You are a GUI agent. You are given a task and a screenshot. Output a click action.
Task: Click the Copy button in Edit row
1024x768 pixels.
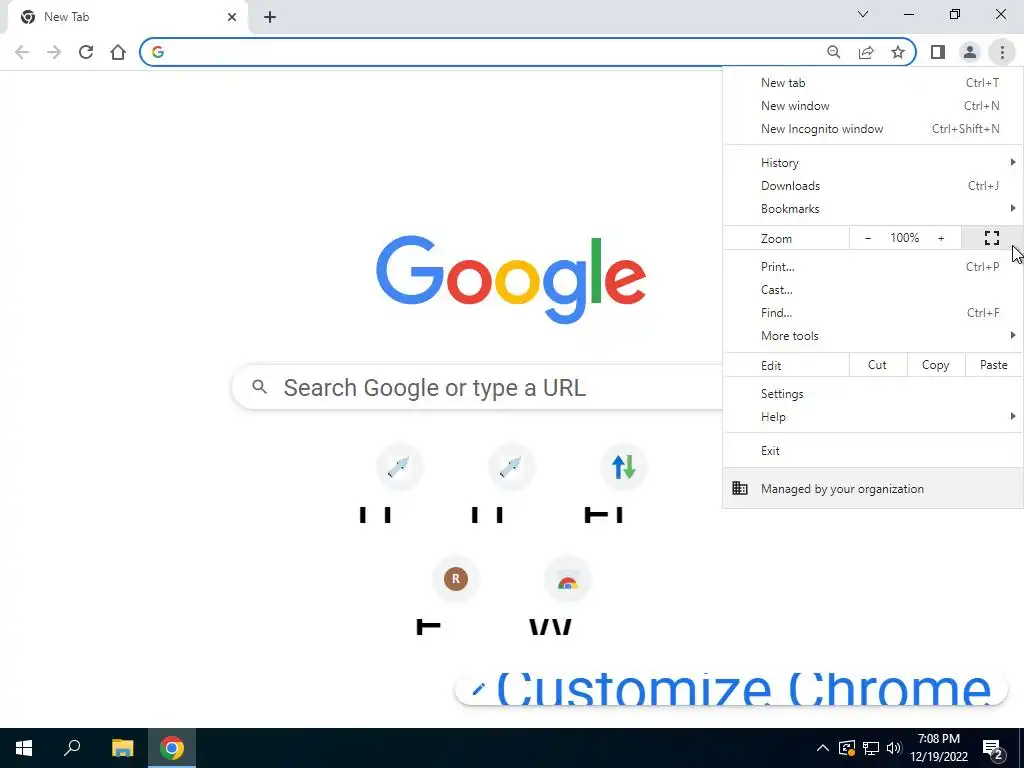pyautogui.click(x=935, y=365)
